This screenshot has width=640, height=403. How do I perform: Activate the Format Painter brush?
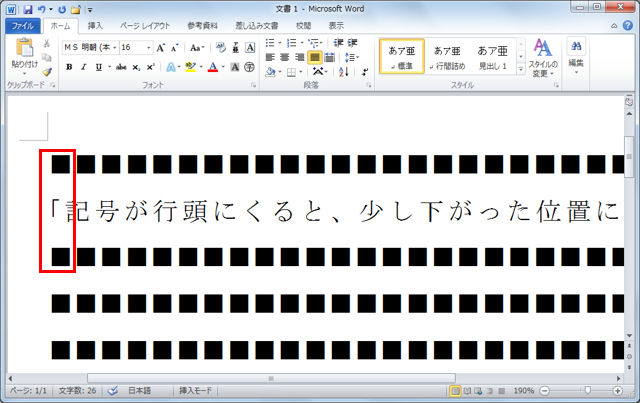tap(47, 71)
